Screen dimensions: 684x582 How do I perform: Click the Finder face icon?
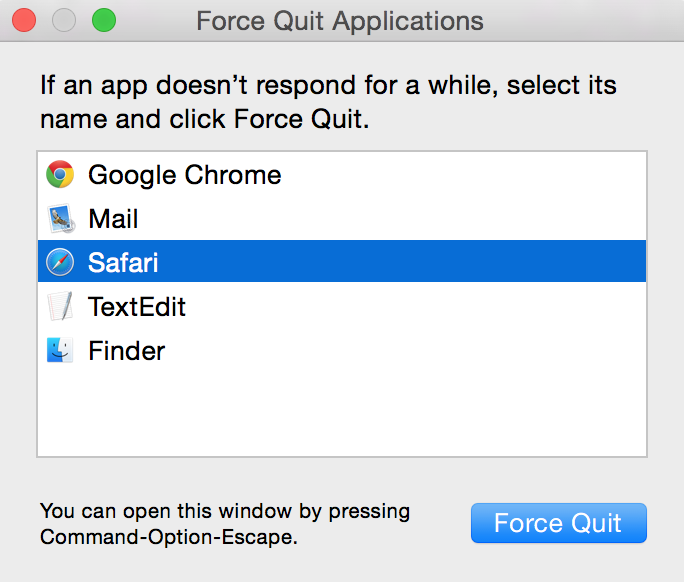(60, 350)
